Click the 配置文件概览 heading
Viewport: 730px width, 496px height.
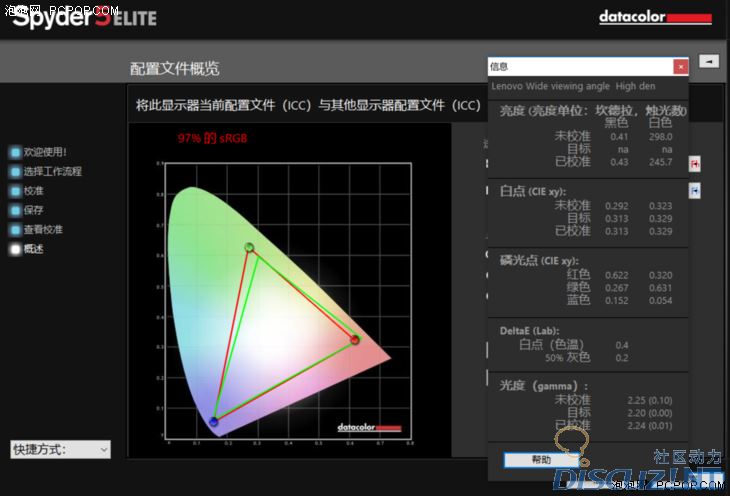[x=175, y=68]
